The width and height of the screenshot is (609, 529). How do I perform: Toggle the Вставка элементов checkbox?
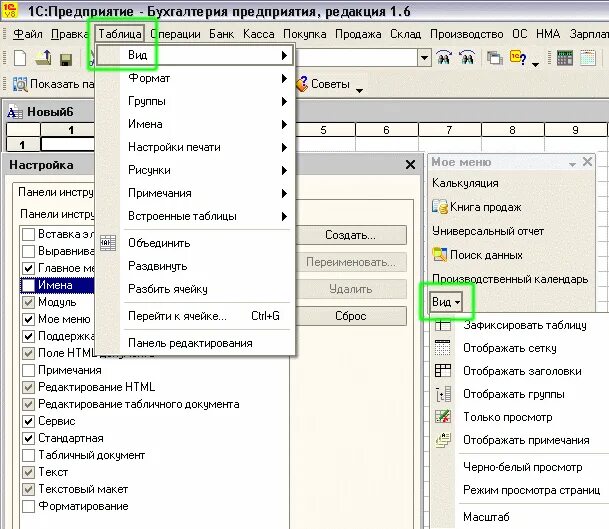(x=28, y=234)
